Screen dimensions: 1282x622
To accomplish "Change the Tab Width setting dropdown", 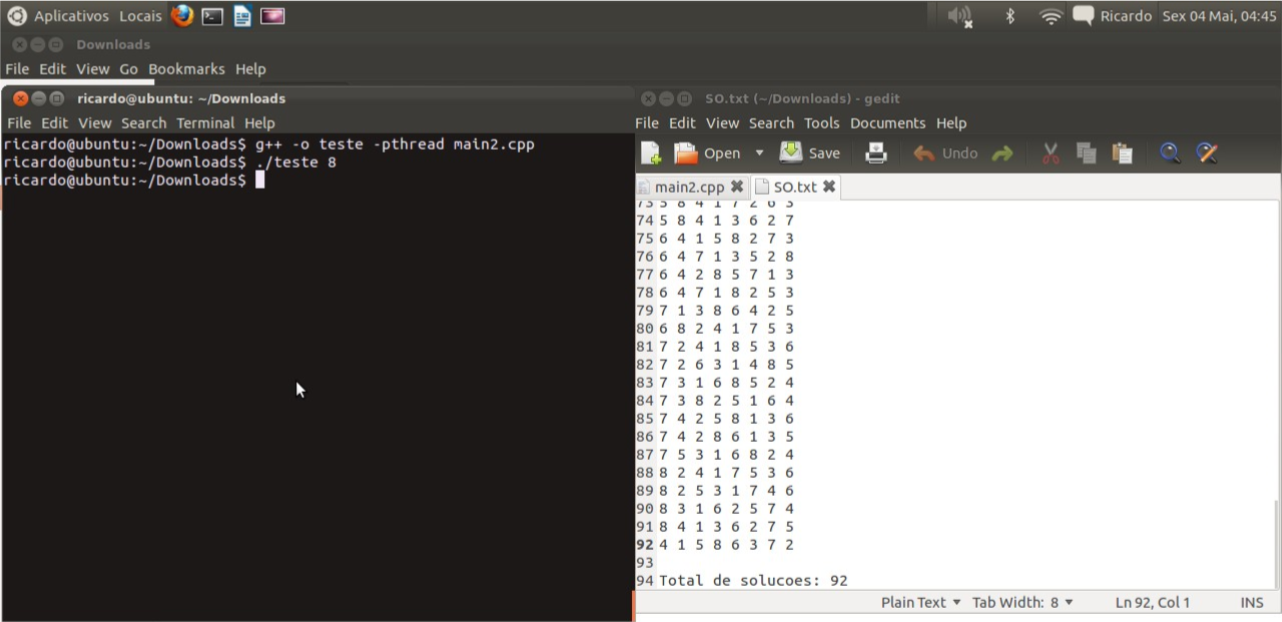I will click(x=1022, y=602).
